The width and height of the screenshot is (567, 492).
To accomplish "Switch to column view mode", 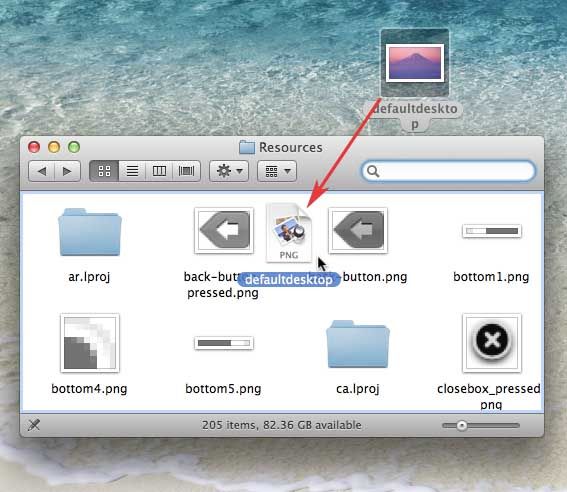I will click(159, 171).
